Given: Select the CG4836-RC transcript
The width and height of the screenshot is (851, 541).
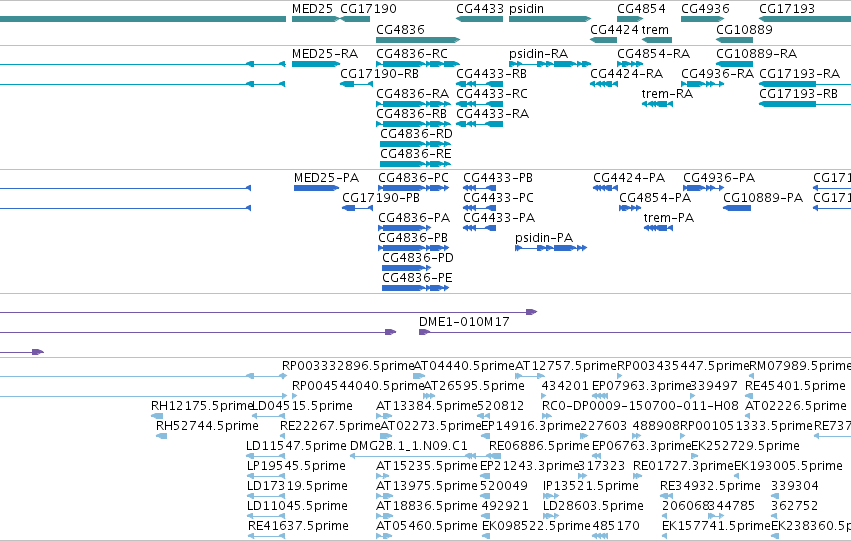Looking at the screenshot, I should click(x=418, y=64).
